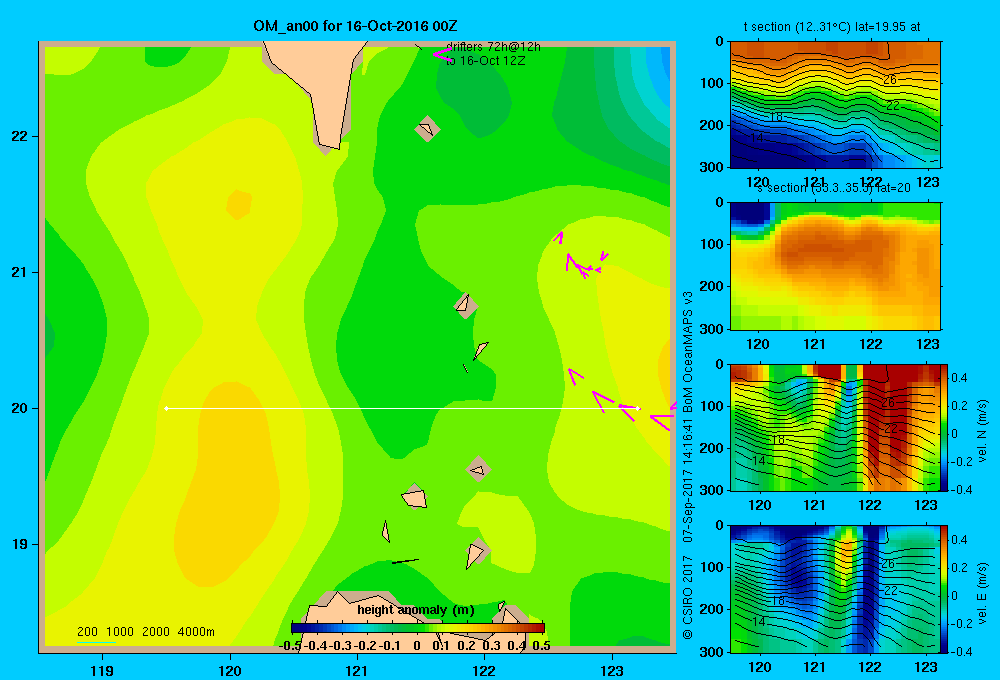Image resolution: width=1000 pixels, height=680 pixels.
Task: Click the 'to 16-Oct 12Z' label
Action: [x=485, y=61]
